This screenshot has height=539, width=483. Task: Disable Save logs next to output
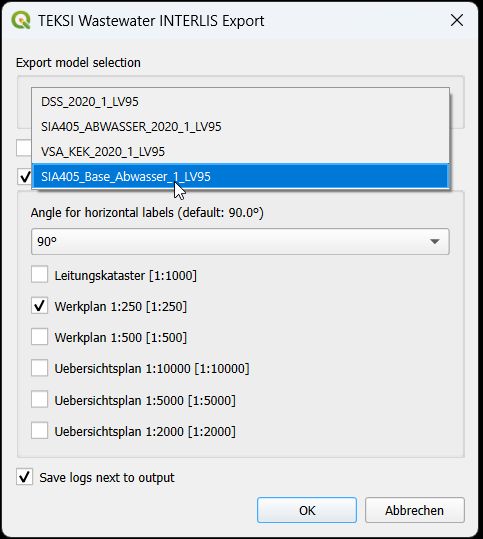click(x=24, y=477)
